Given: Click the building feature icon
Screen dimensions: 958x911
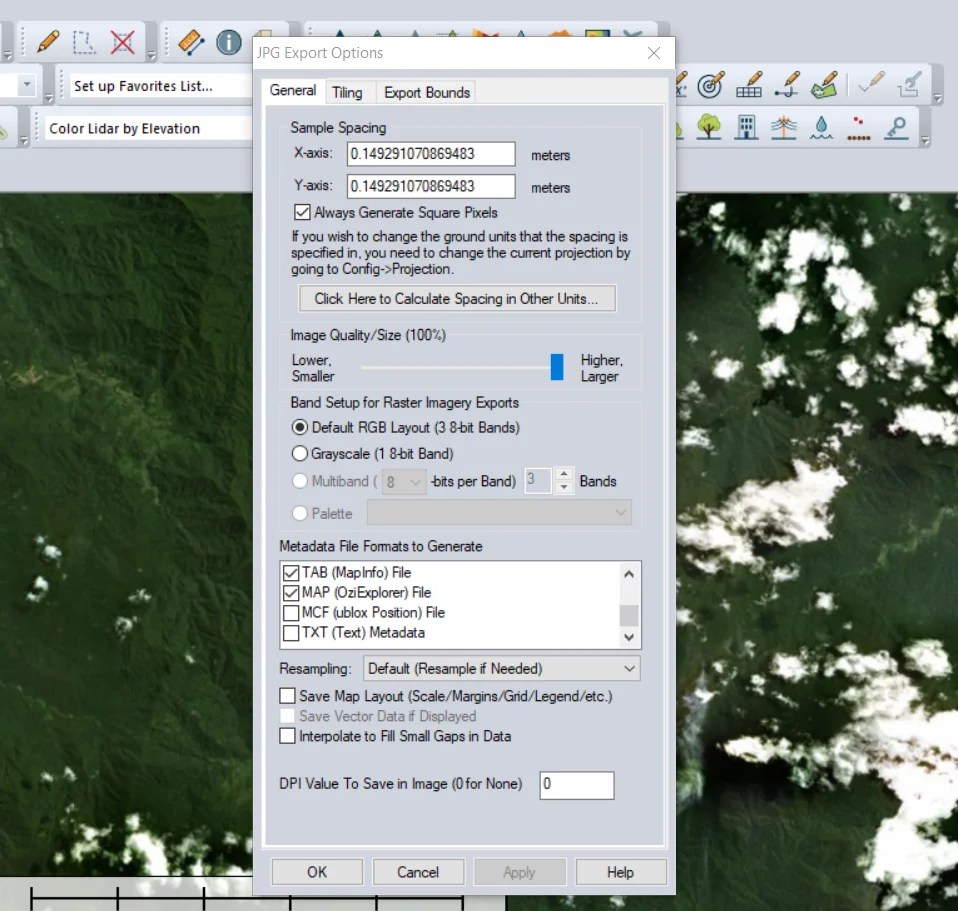Looking at the screenshot, I should coord(746,128).
